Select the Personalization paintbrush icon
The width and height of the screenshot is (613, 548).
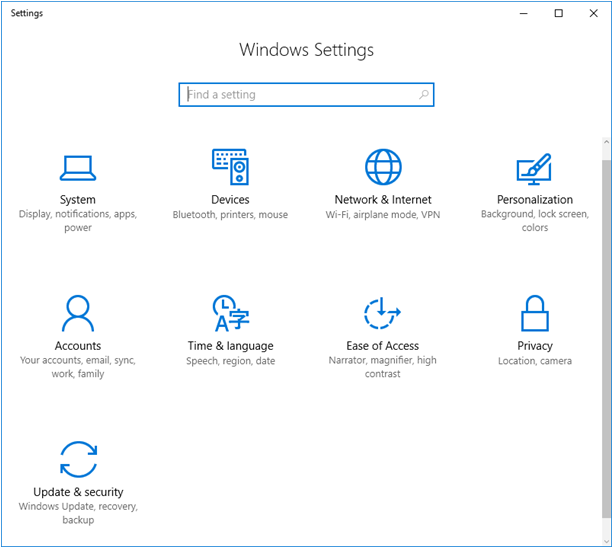534,168
